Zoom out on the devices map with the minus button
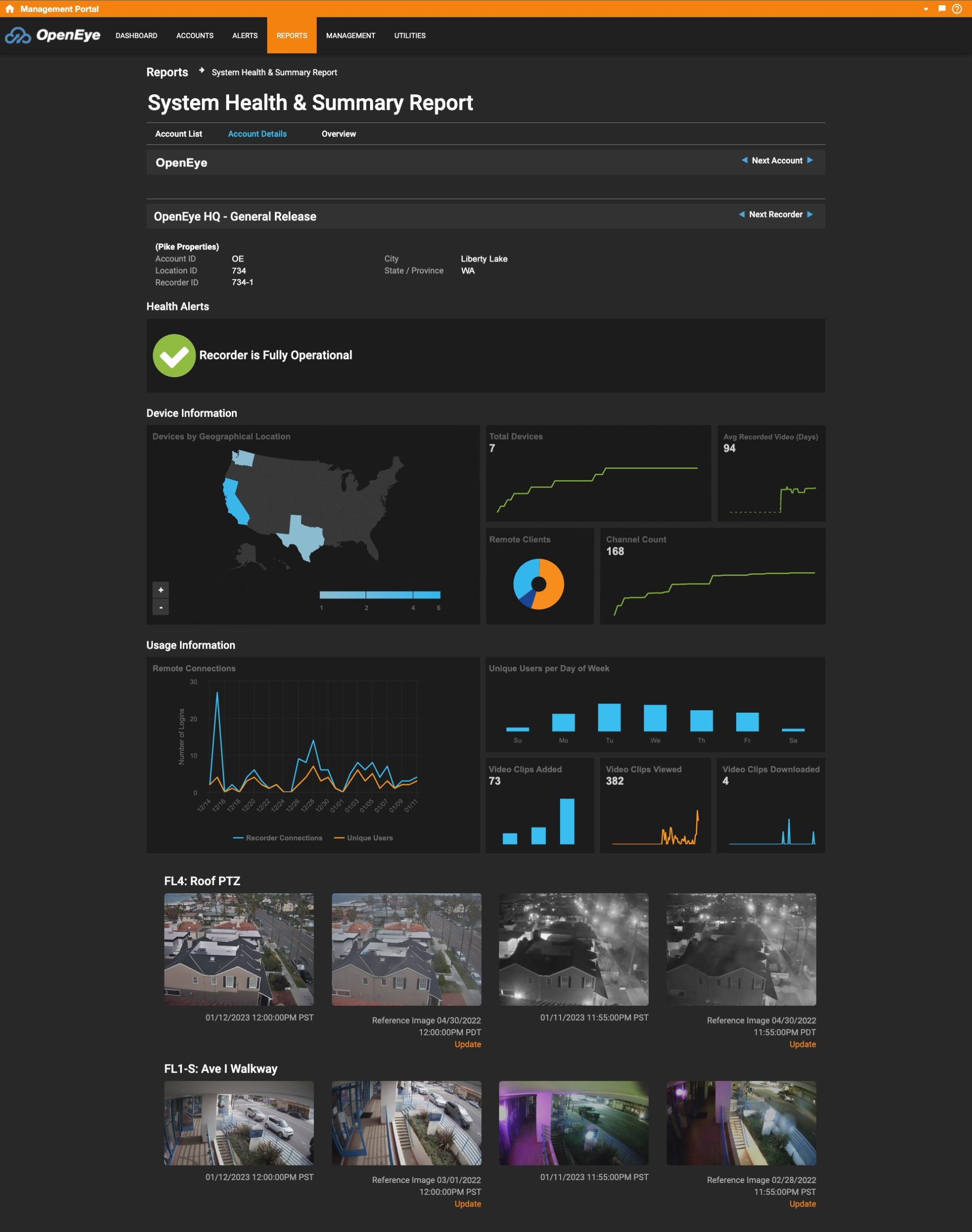The height and width of the screenshot is (1232, 972). 161,608
